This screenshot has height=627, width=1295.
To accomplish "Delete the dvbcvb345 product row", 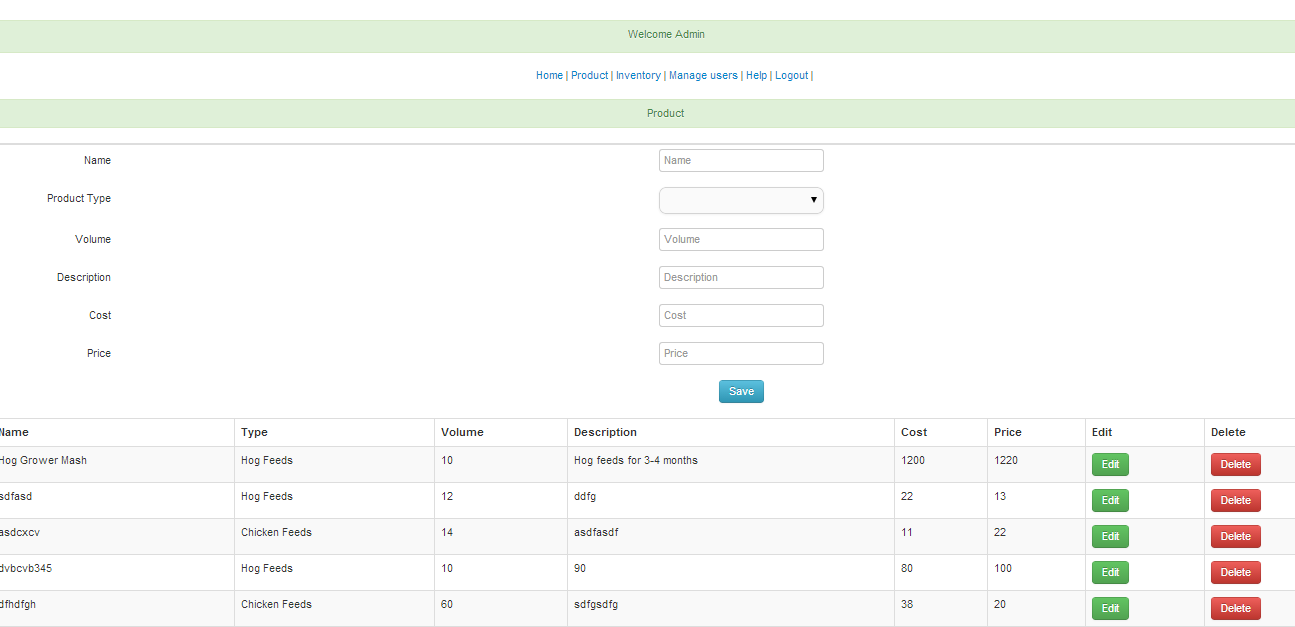I will point(1235,572).
